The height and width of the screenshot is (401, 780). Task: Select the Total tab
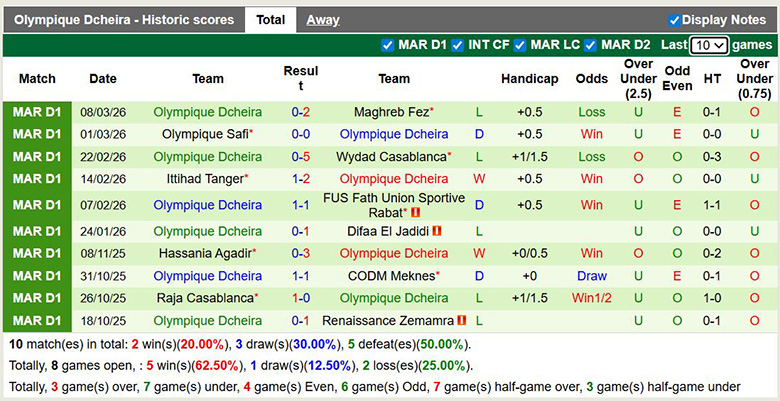click(x=270, y=20)
